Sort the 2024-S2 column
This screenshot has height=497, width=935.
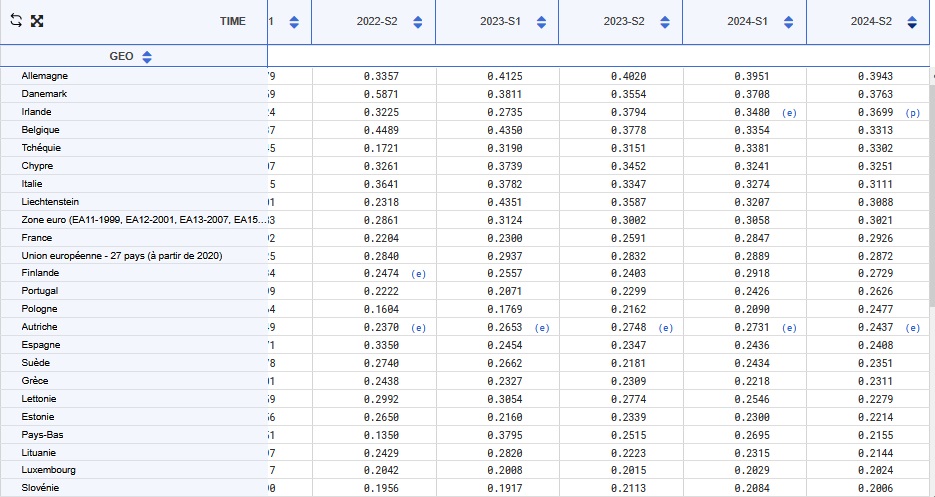point(912,22)
